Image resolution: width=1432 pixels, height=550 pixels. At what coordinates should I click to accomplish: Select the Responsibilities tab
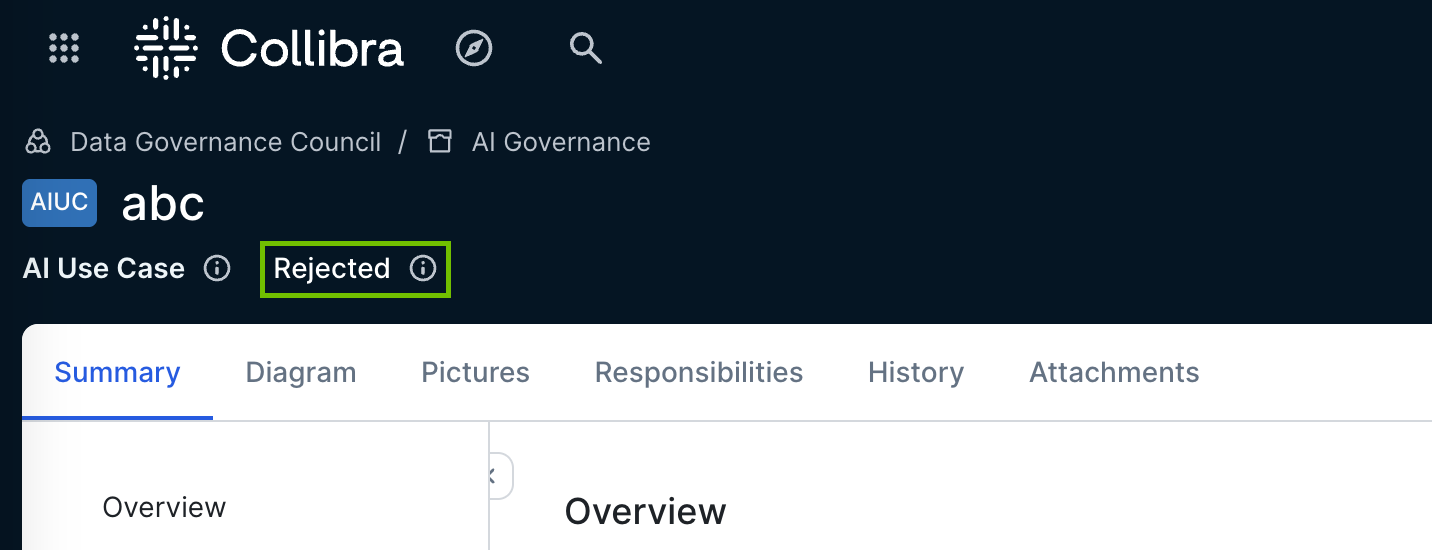coord(699,373)
